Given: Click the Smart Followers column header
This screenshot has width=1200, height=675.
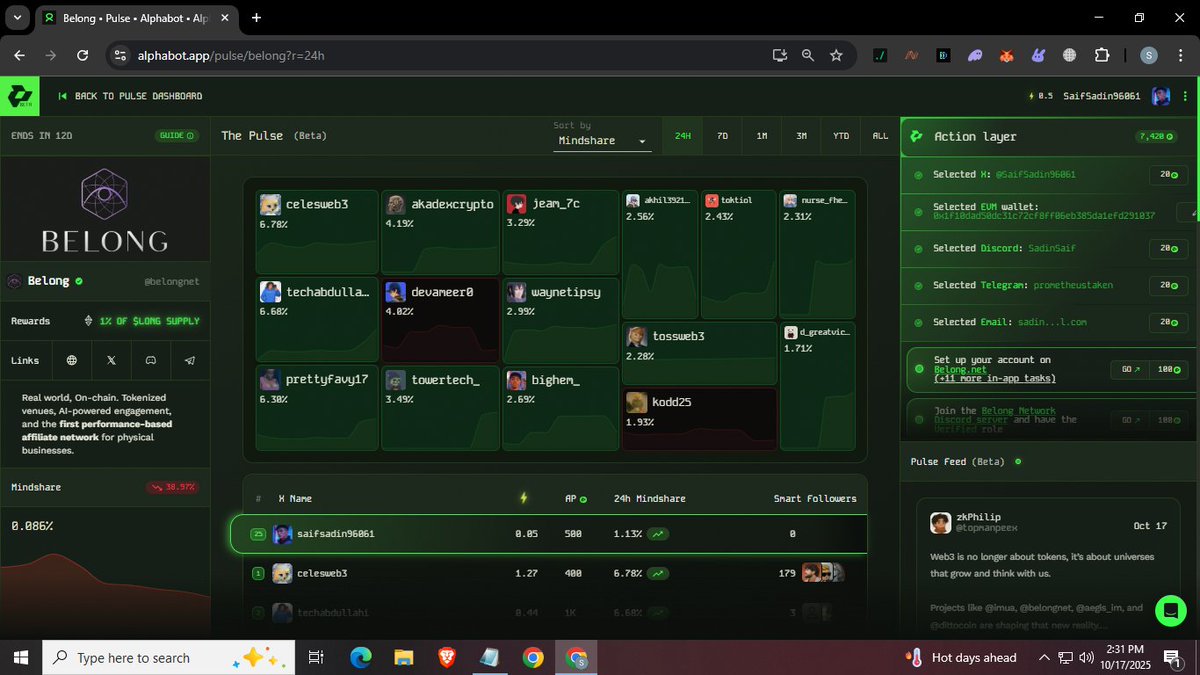Looking at the screenshot, I should (815, 498).
